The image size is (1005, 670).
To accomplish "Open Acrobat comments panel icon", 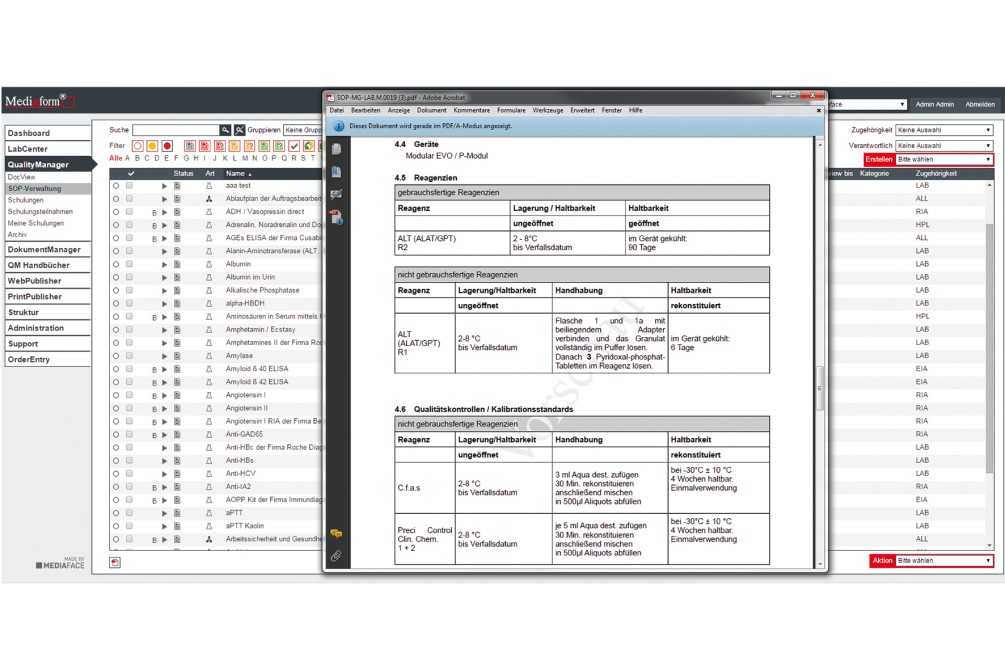I will tap(336, 533).
